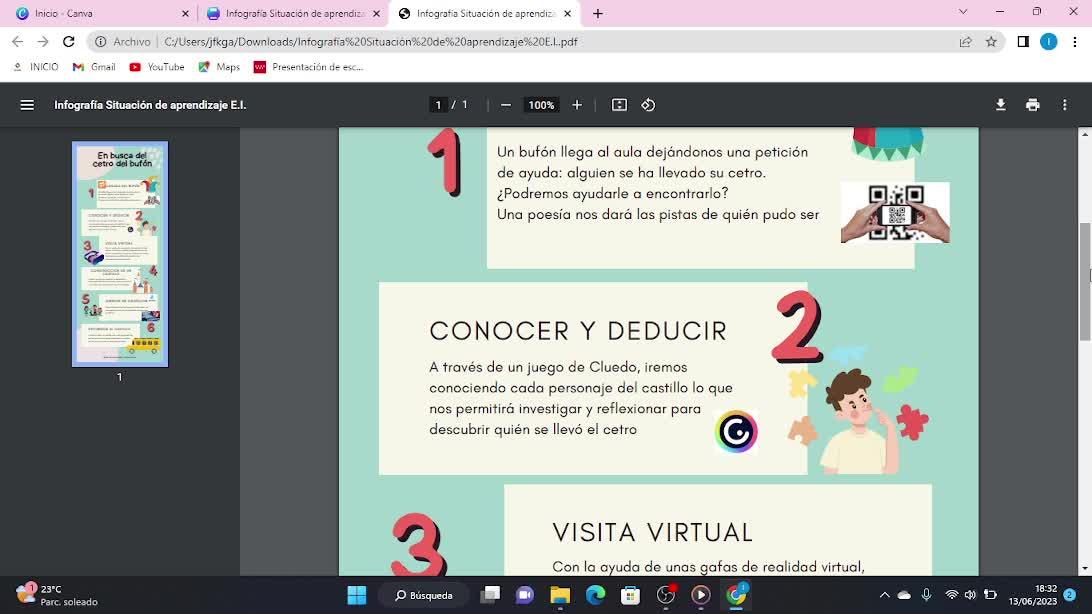
Task: Click the vertical scrollbar thumb in the PDF
Action: 1085,281
